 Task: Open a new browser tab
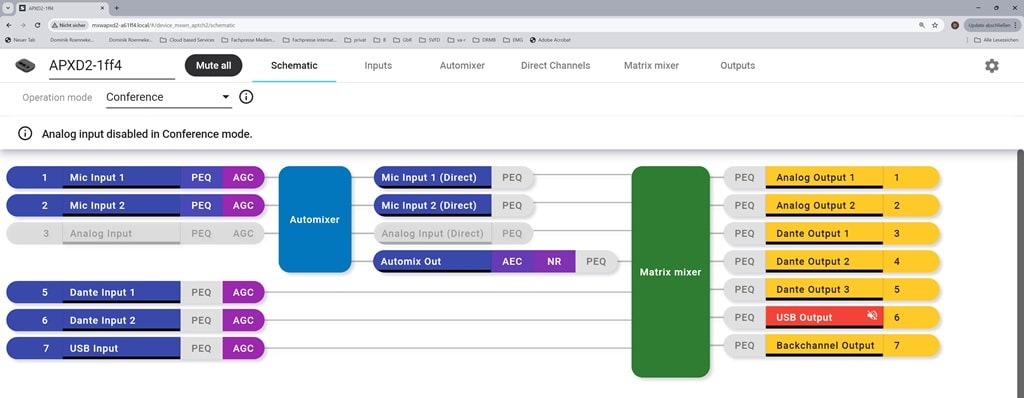117,8
